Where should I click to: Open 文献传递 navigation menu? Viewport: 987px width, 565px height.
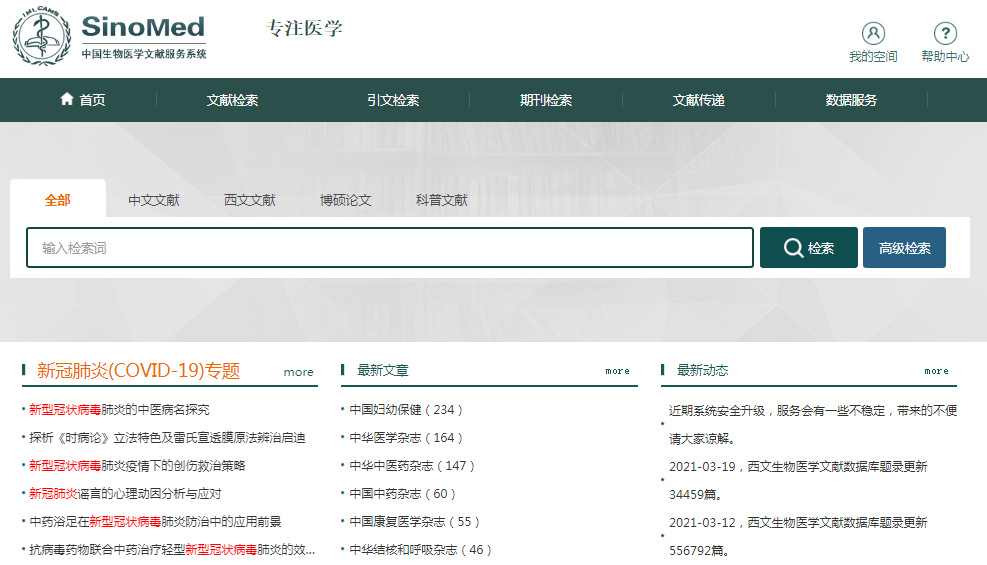[699, 100]
